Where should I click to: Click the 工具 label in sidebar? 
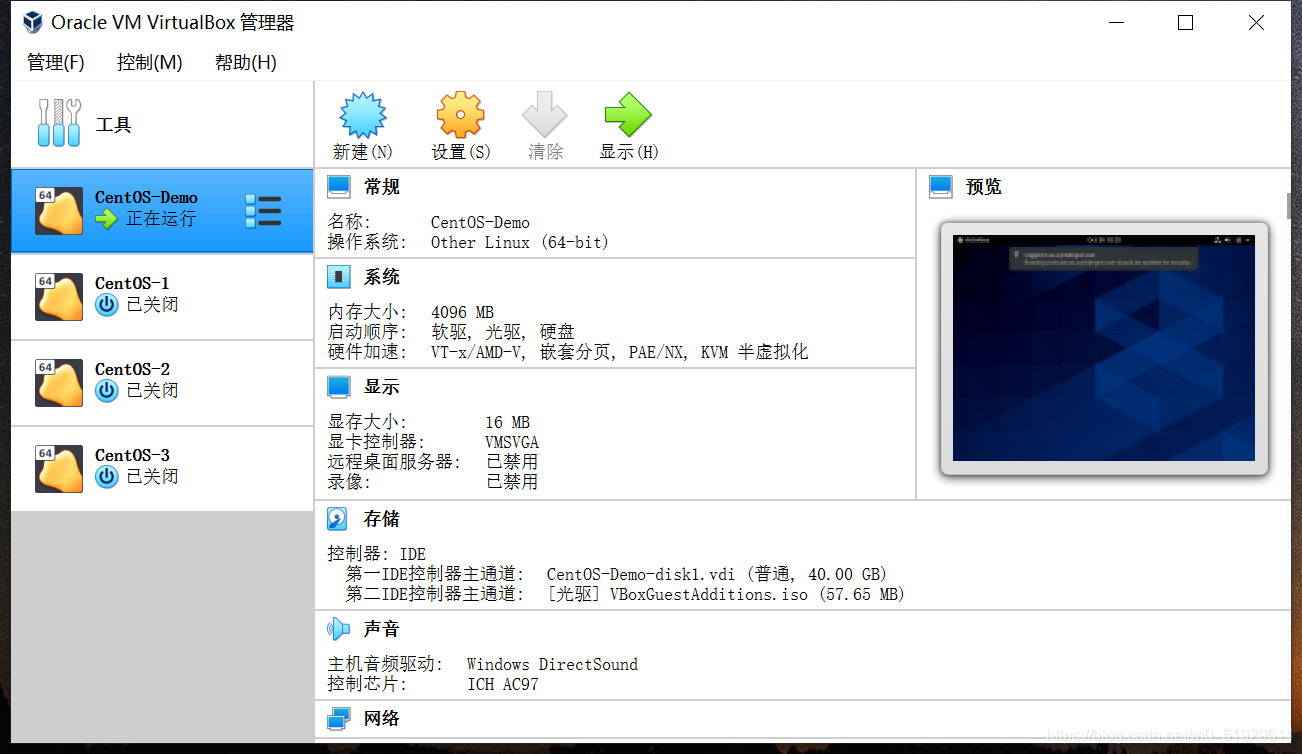(x=114, y=125)
